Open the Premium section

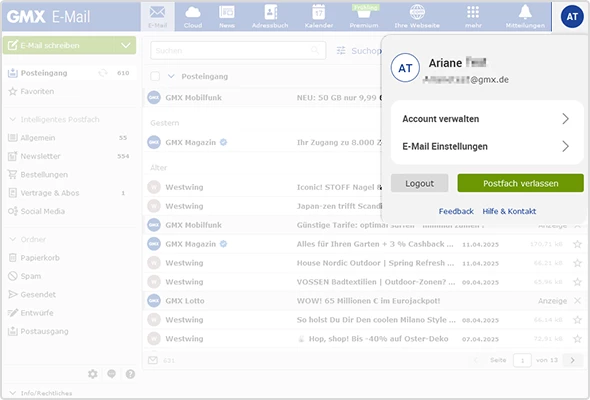click(x=363, y=17)
